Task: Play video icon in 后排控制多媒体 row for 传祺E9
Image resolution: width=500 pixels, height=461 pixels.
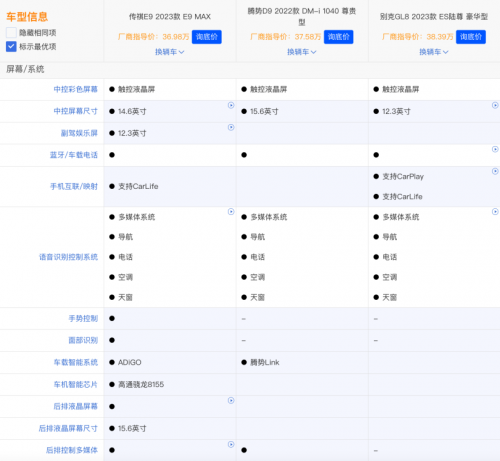Action: pos(231,444)
